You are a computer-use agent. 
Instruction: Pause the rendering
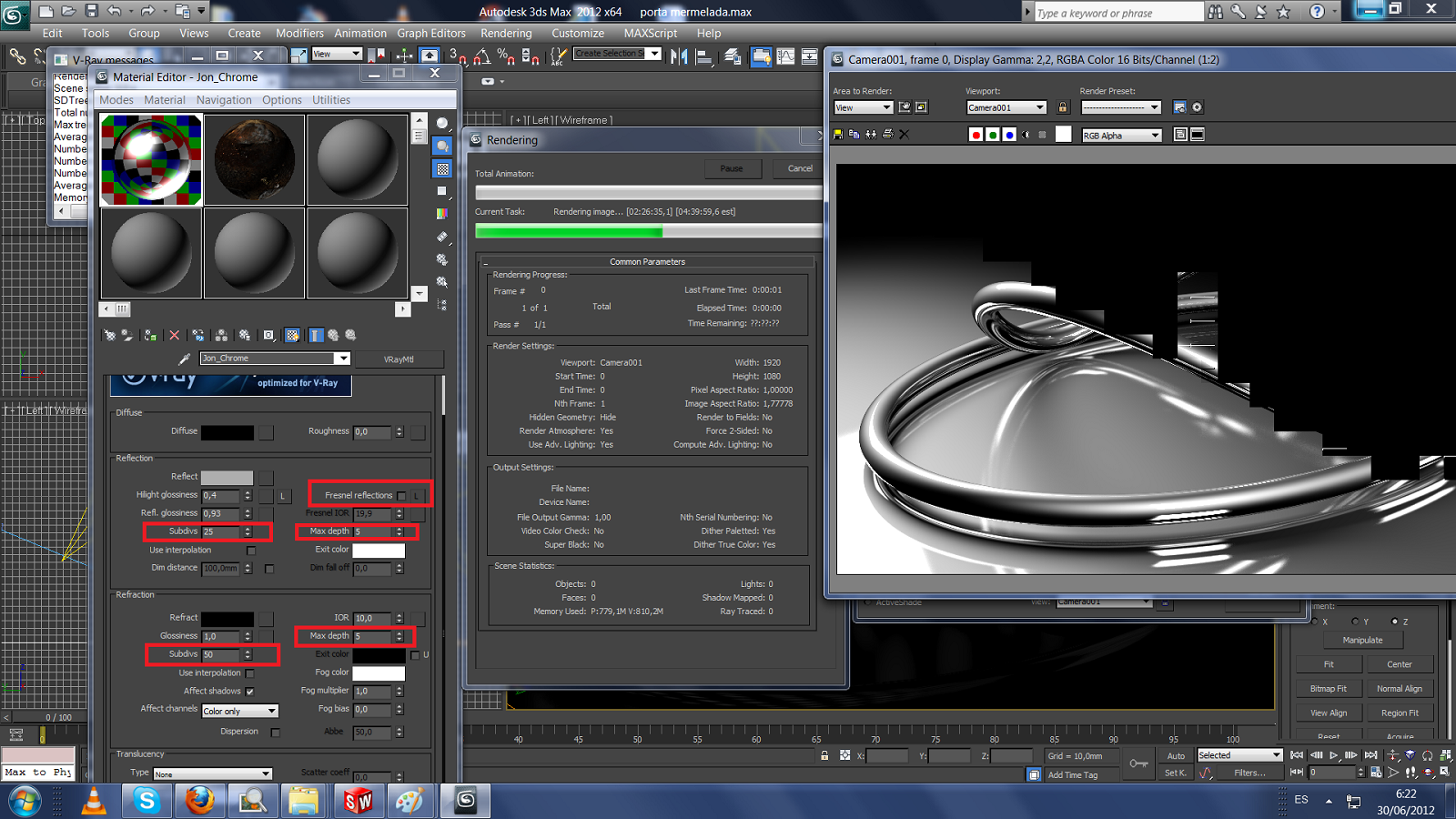click(x=732, y=168)
